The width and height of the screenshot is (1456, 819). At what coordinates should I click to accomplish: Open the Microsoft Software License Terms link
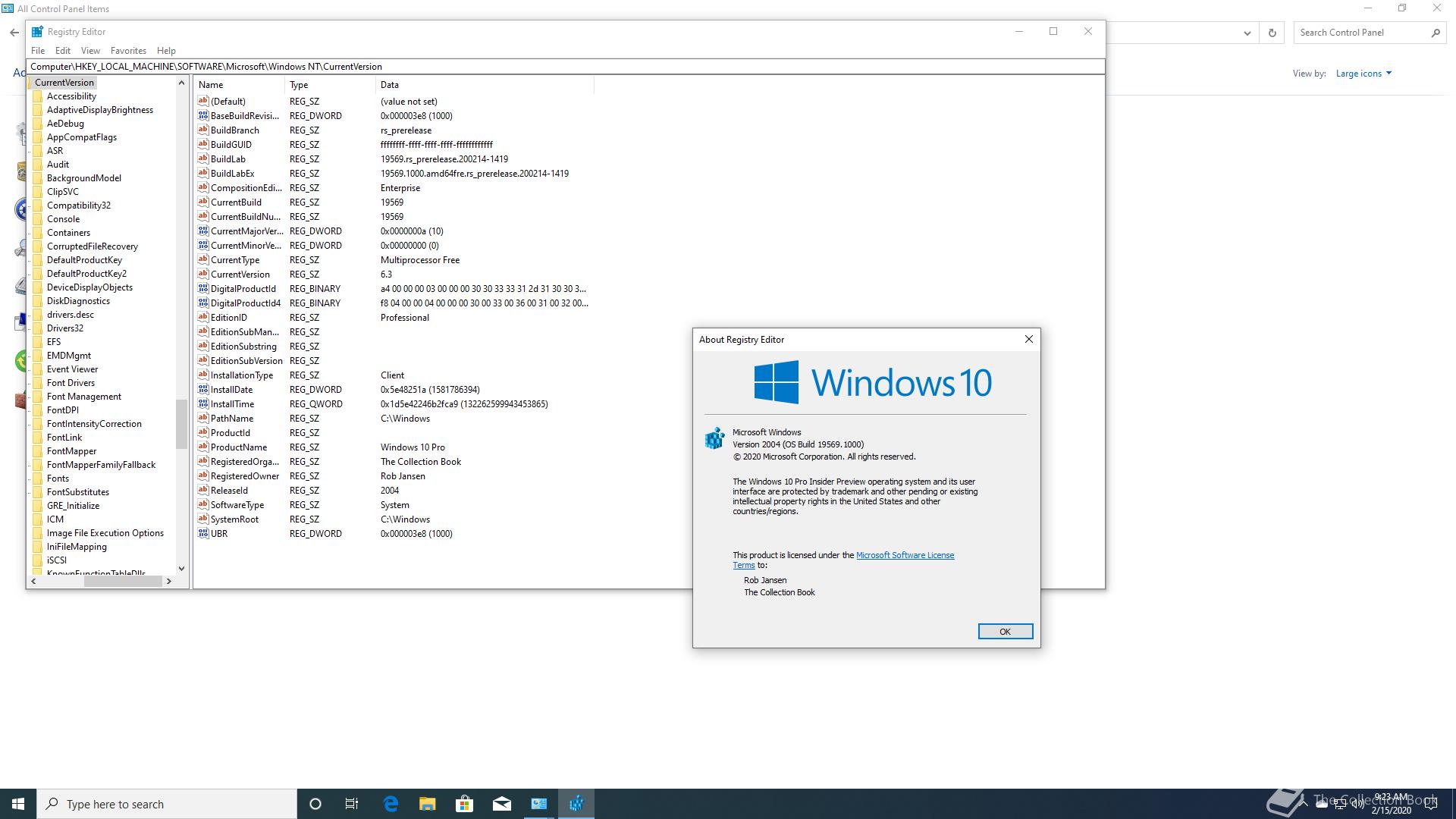[905, 555]
